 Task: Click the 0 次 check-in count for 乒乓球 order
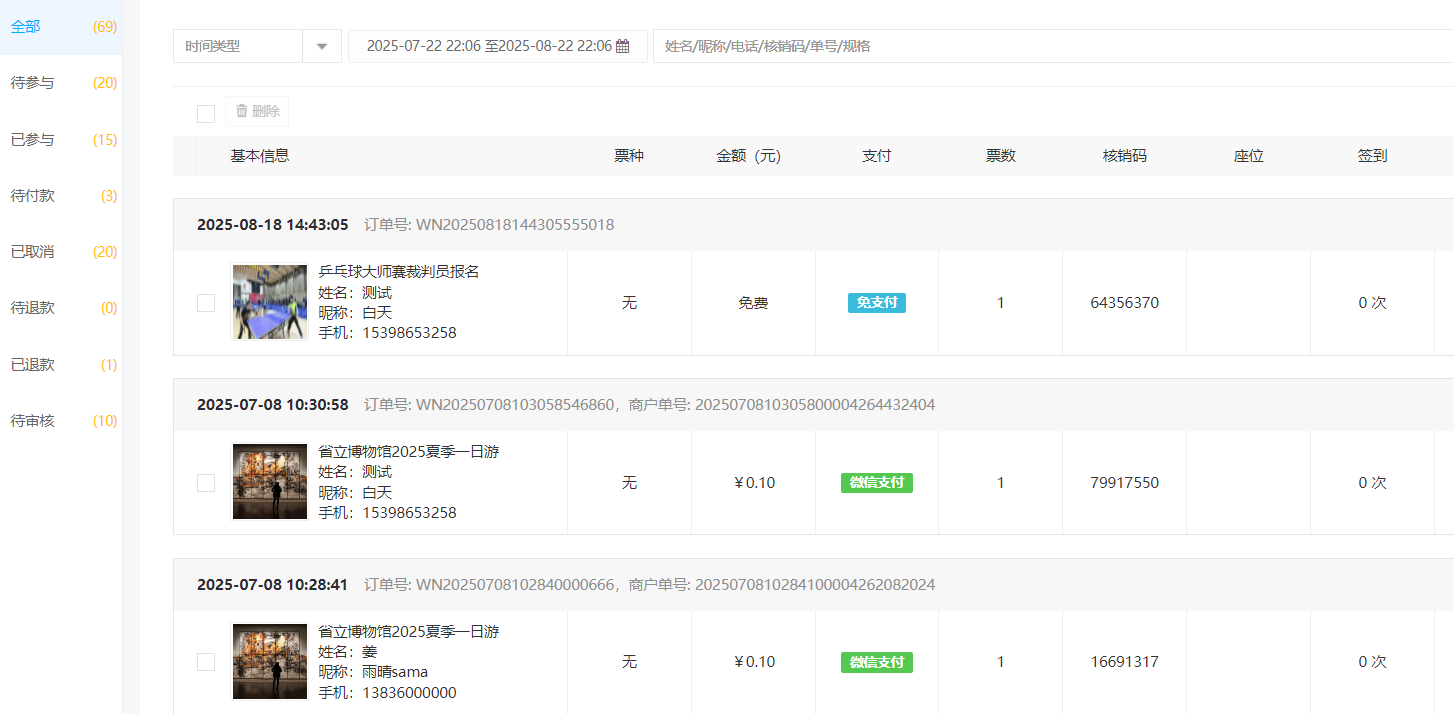[x=1373, y=303]
